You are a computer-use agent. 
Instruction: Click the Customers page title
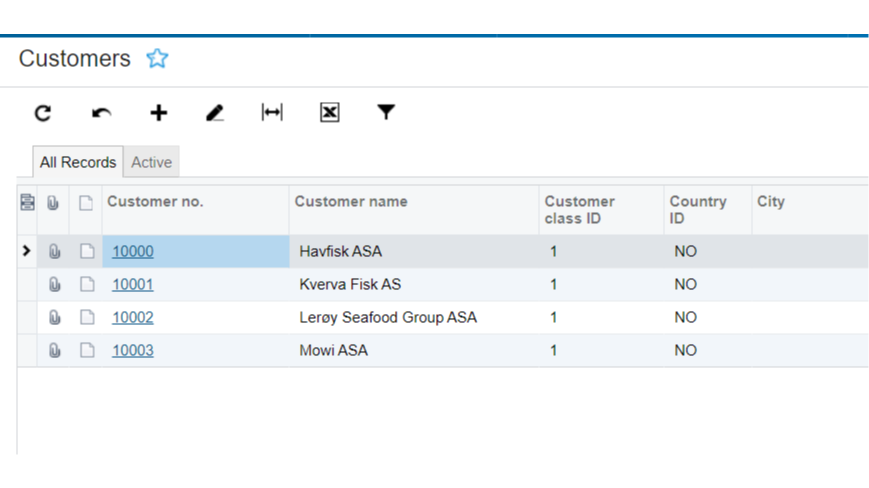click(75, 59)
